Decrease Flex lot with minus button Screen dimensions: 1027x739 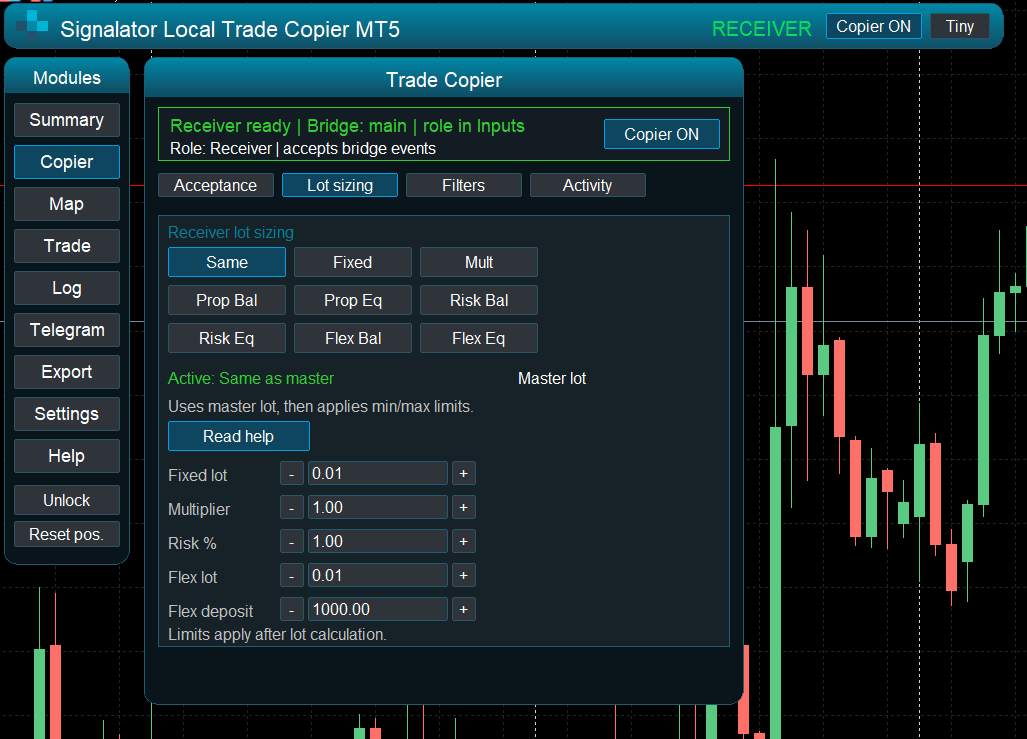[x=291, y=575]
